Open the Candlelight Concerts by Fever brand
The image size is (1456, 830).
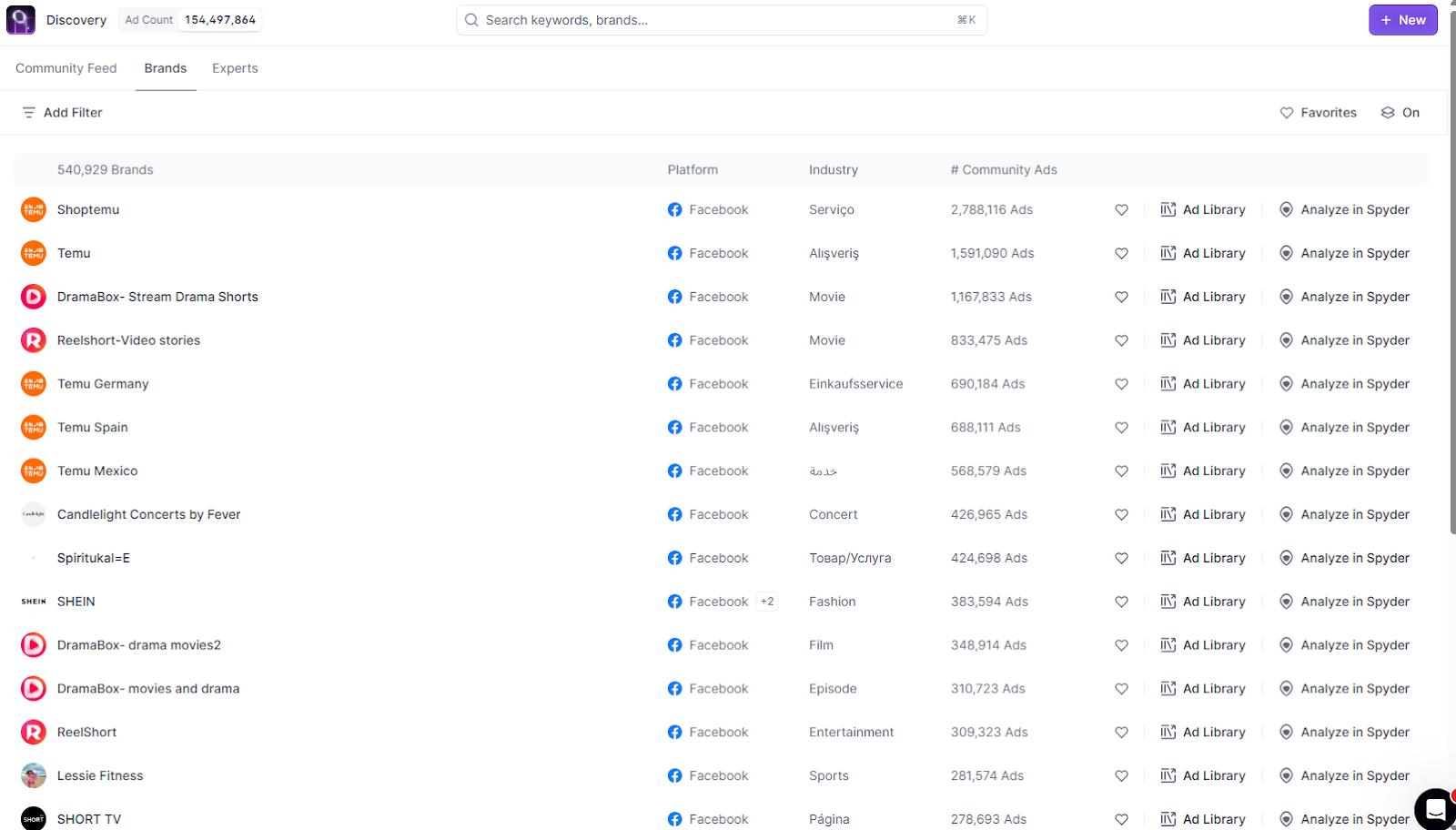tap(149, 514)
